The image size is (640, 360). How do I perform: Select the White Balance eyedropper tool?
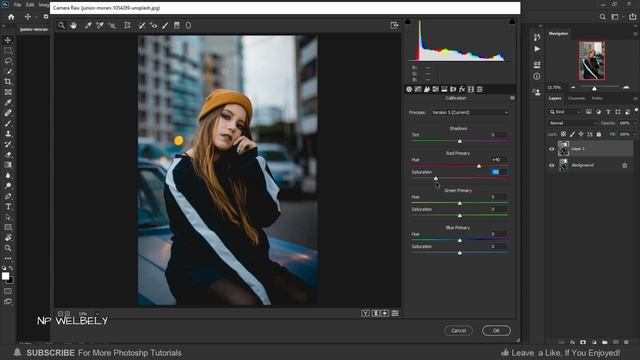[x=88, y=25]
